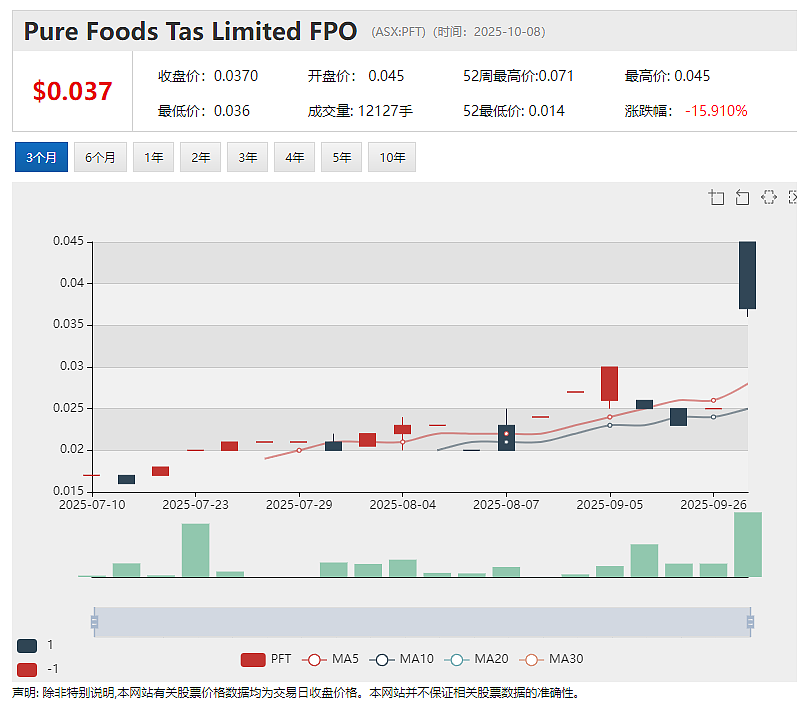Click the red swatch labeled -1

click(x=27, y=670)
